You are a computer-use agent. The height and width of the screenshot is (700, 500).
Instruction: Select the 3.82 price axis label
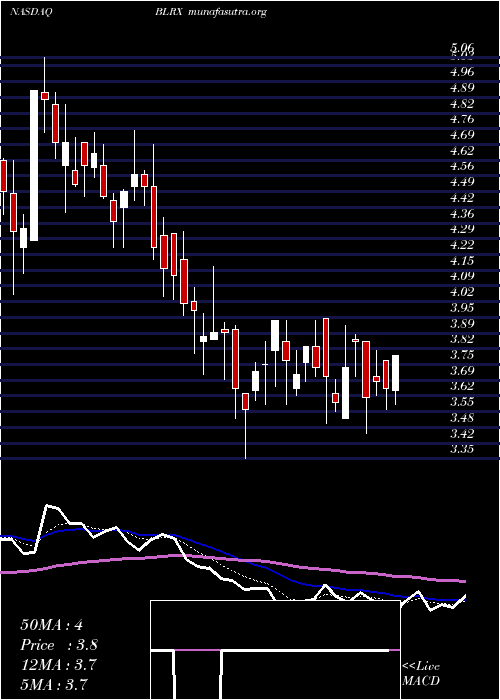click(x=461, y=339)
